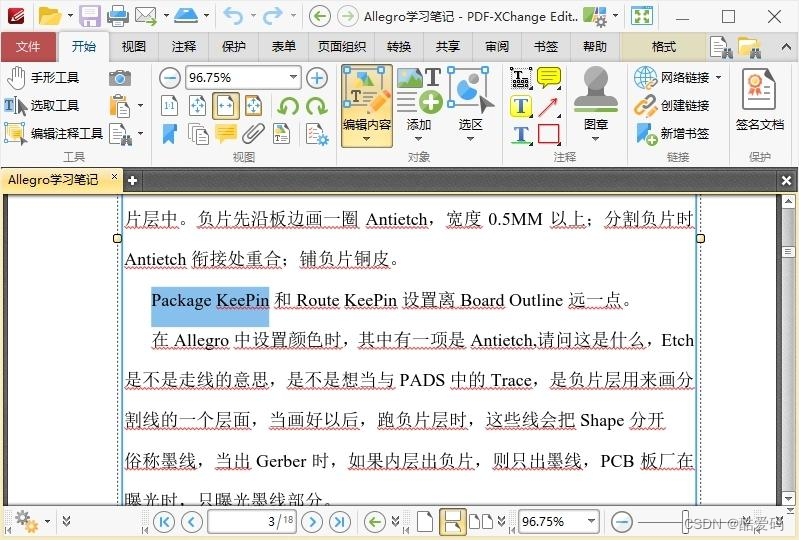Zoom in with plus circle in ribbon
Screen dimensions: 799x540
pyautogui.click(x=317, y=78)
